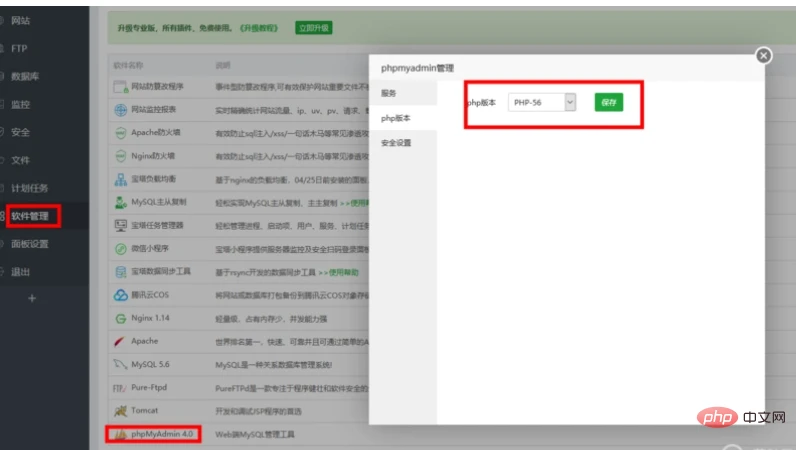Click the Nginx防火墙 name

coord(153,155)
